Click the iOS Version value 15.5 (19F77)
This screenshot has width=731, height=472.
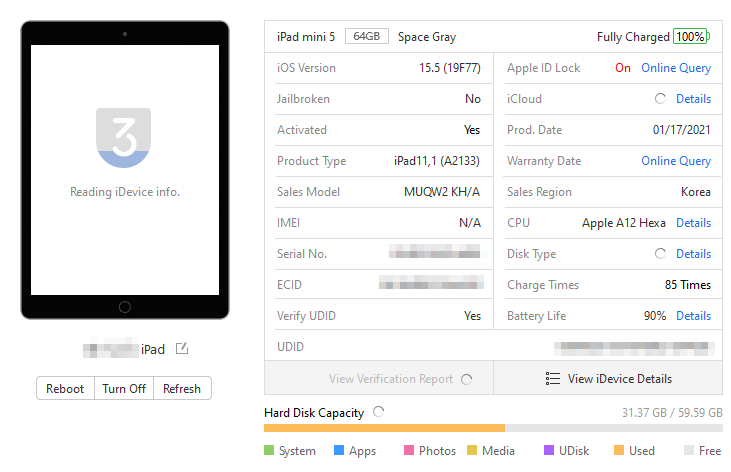449,68
